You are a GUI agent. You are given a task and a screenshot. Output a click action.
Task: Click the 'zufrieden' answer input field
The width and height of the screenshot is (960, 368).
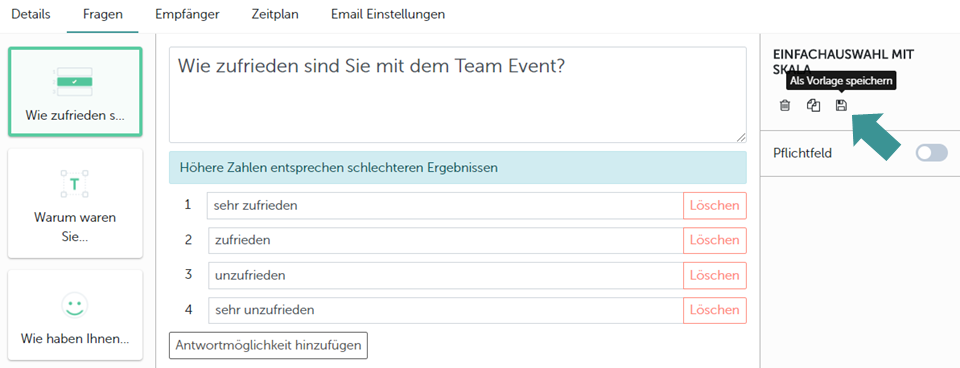[x=446, y=241]
